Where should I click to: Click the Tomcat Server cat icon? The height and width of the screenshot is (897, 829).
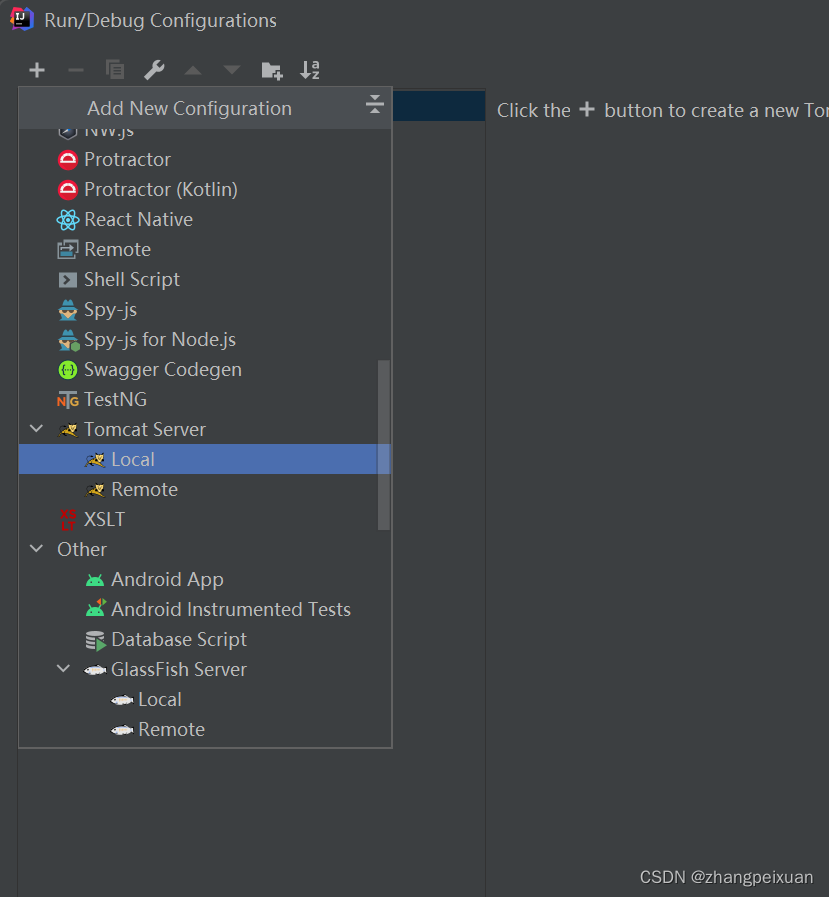click(x=68, y=430)
